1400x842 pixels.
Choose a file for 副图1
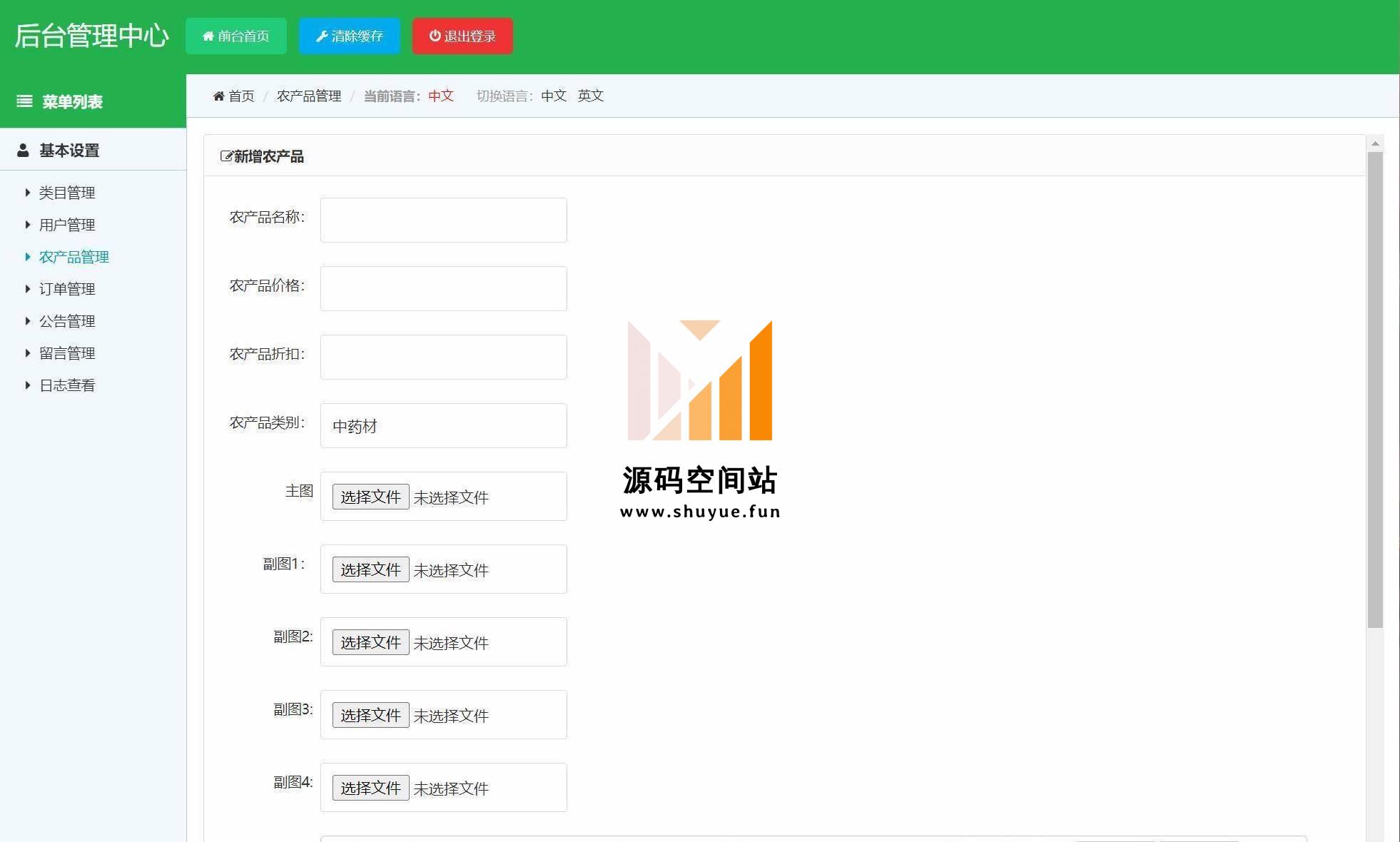pyautogui.click(x=370, y=569)
